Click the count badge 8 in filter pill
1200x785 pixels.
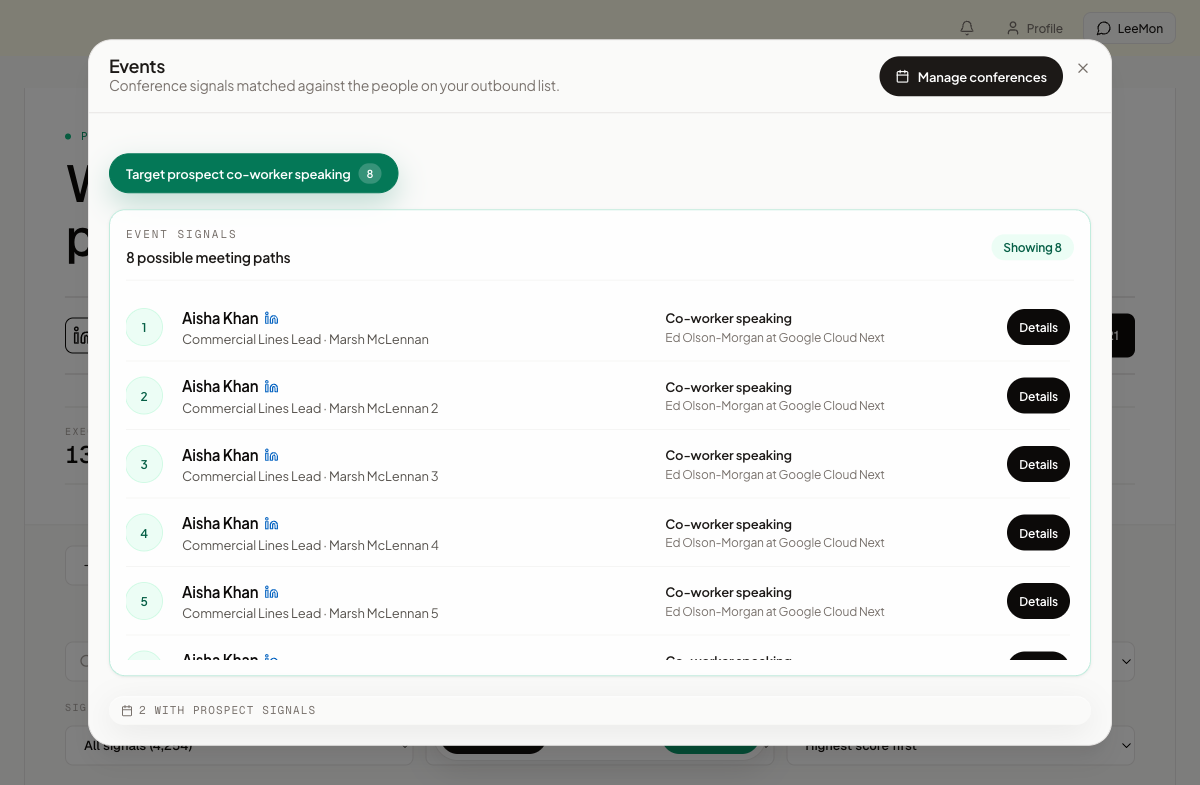(x=369, y=174)
